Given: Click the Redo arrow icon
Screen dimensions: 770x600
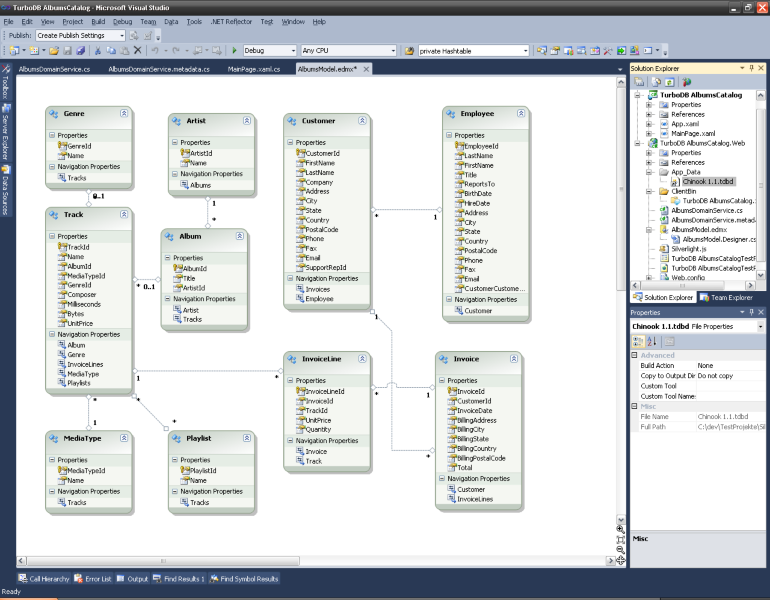Looking at the screenshot, I should 176,51.
